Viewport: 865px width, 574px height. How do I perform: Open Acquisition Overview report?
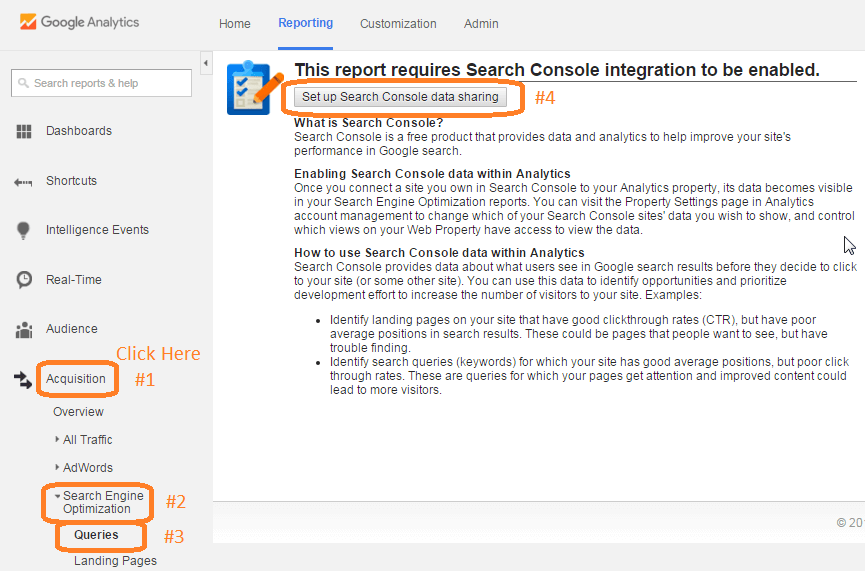78,412
